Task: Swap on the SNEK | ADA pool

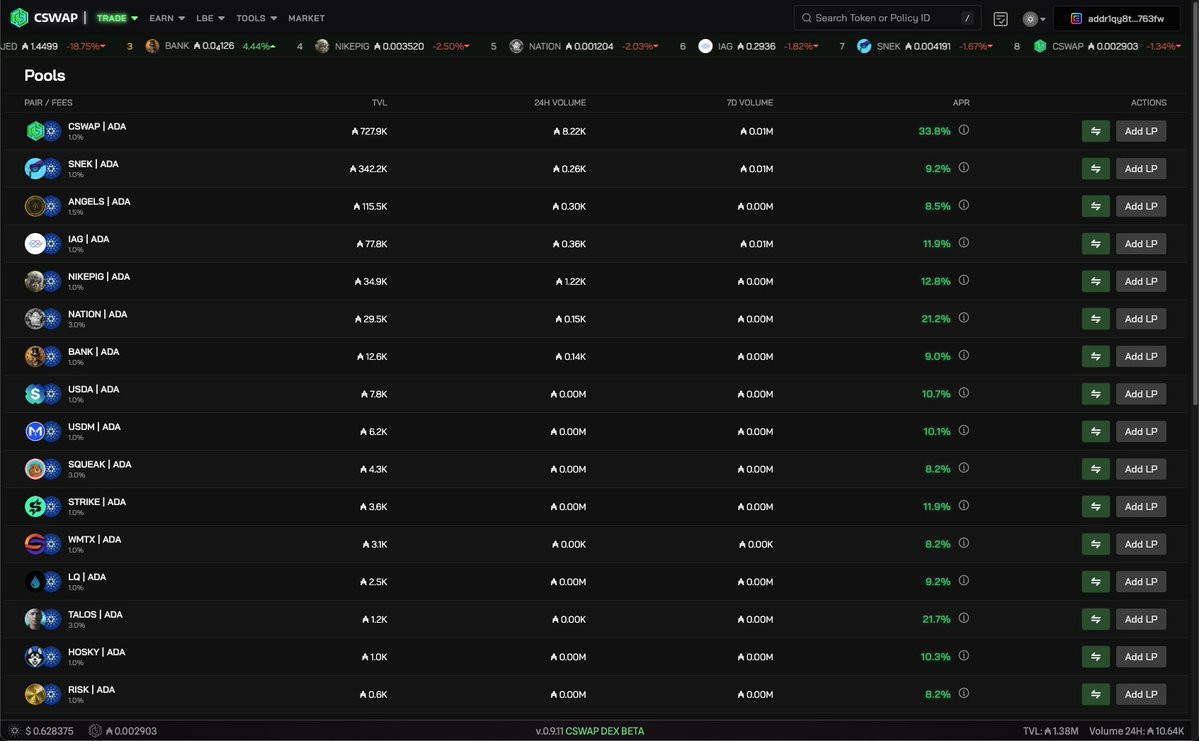Action: [1095, 168]
